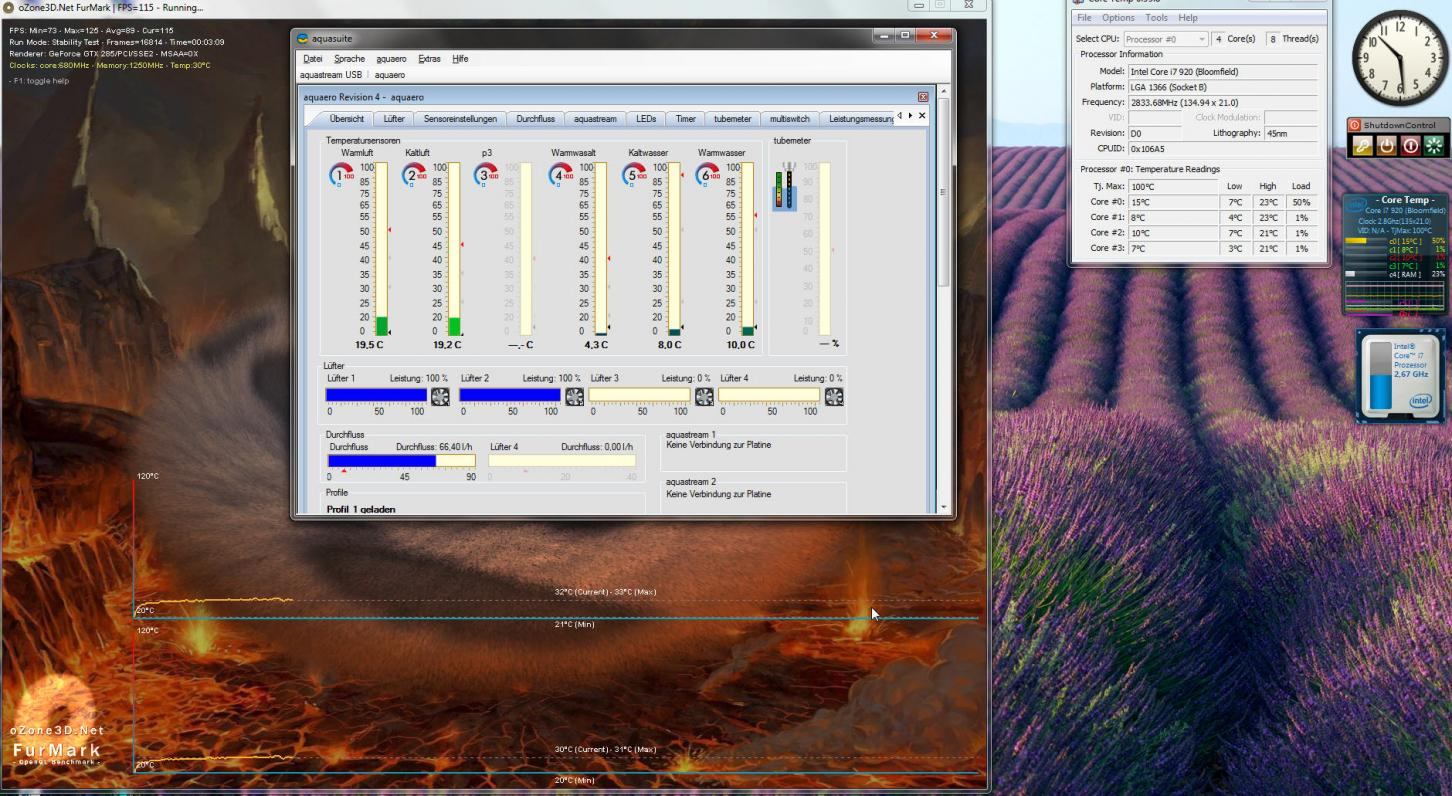
Task: Open the Hilfe menu in aquasuite
Action: click(x=460, y=59)
